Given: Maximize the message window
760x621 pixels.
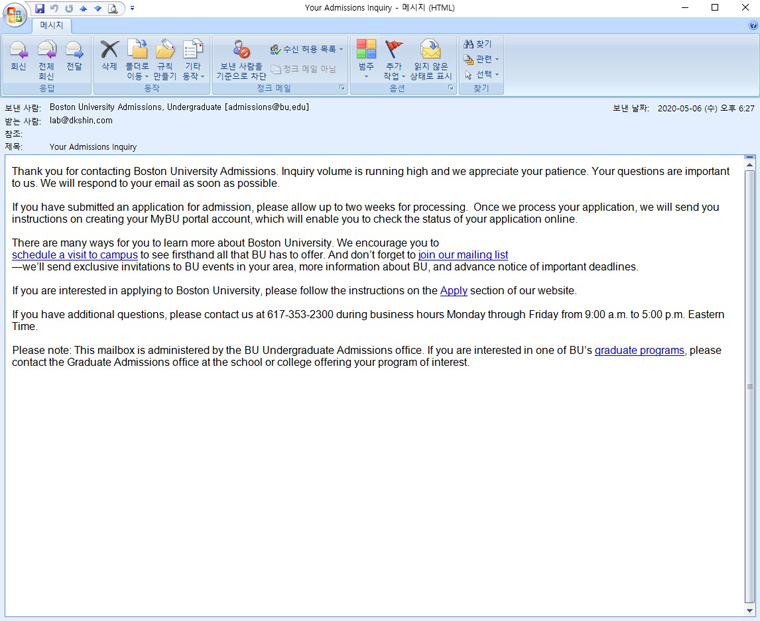Looking at the screenshot, I should pyautogui.click(x=715, y=8).
